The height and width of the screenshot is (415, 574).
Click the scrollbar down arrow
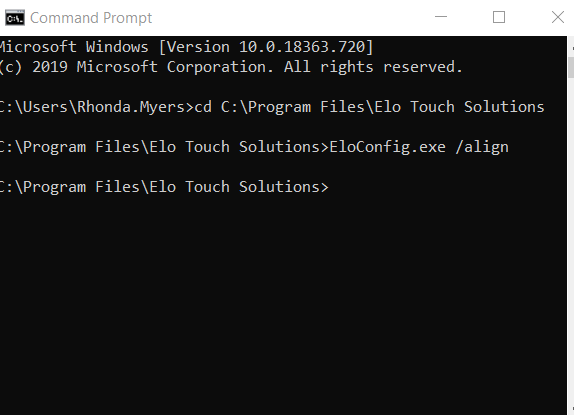[571, 409]
